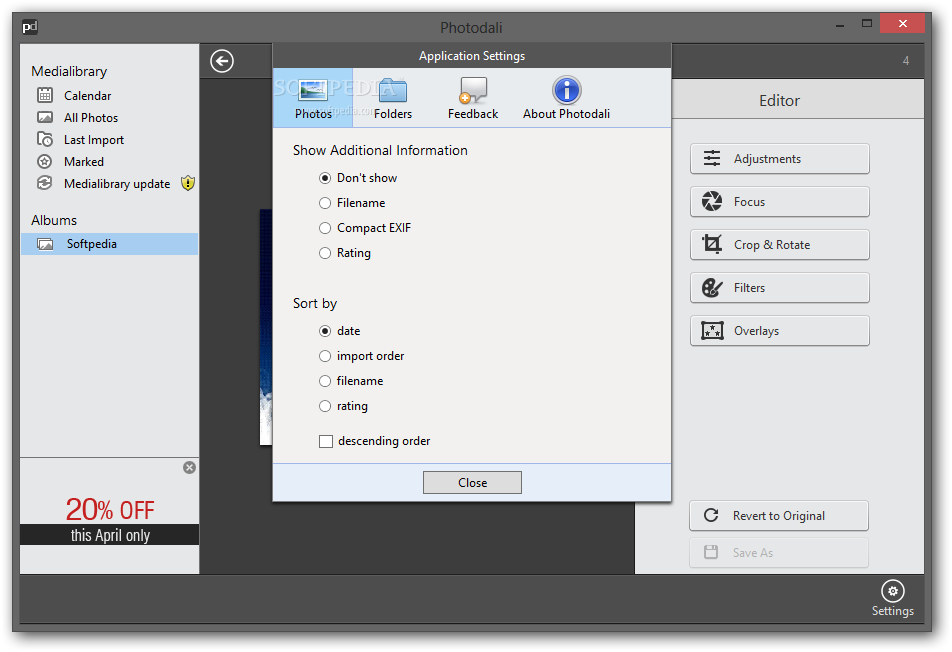Viewport: 952px width, 652px height.
Task: Click the Medialibrary update entry
Action: 117,183
